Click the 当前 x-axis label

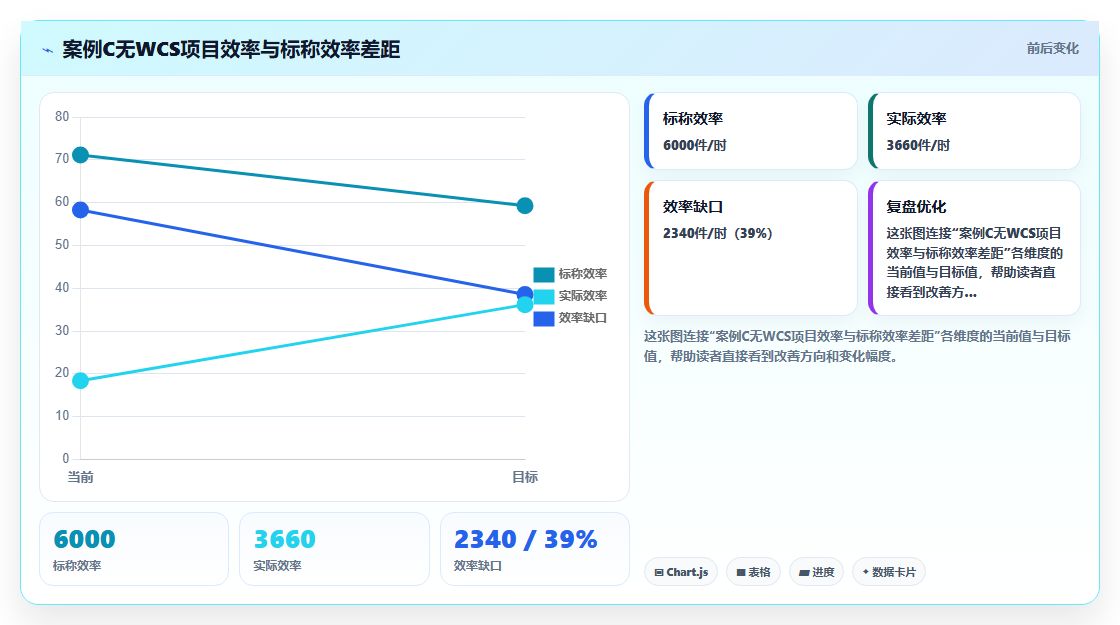[x=81, y=477]
